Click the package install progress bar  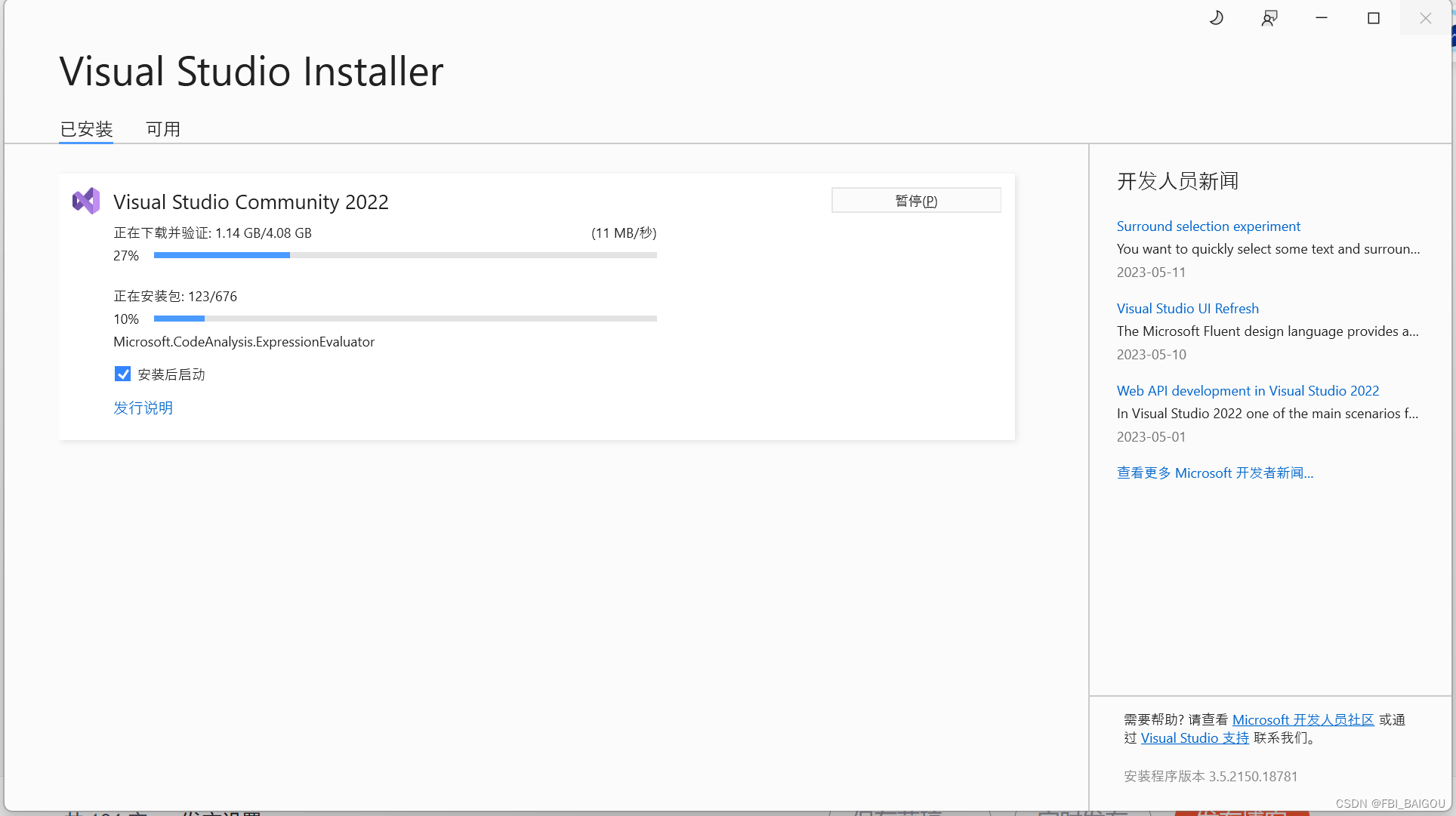pyautogui.click(x=405, y=319)
